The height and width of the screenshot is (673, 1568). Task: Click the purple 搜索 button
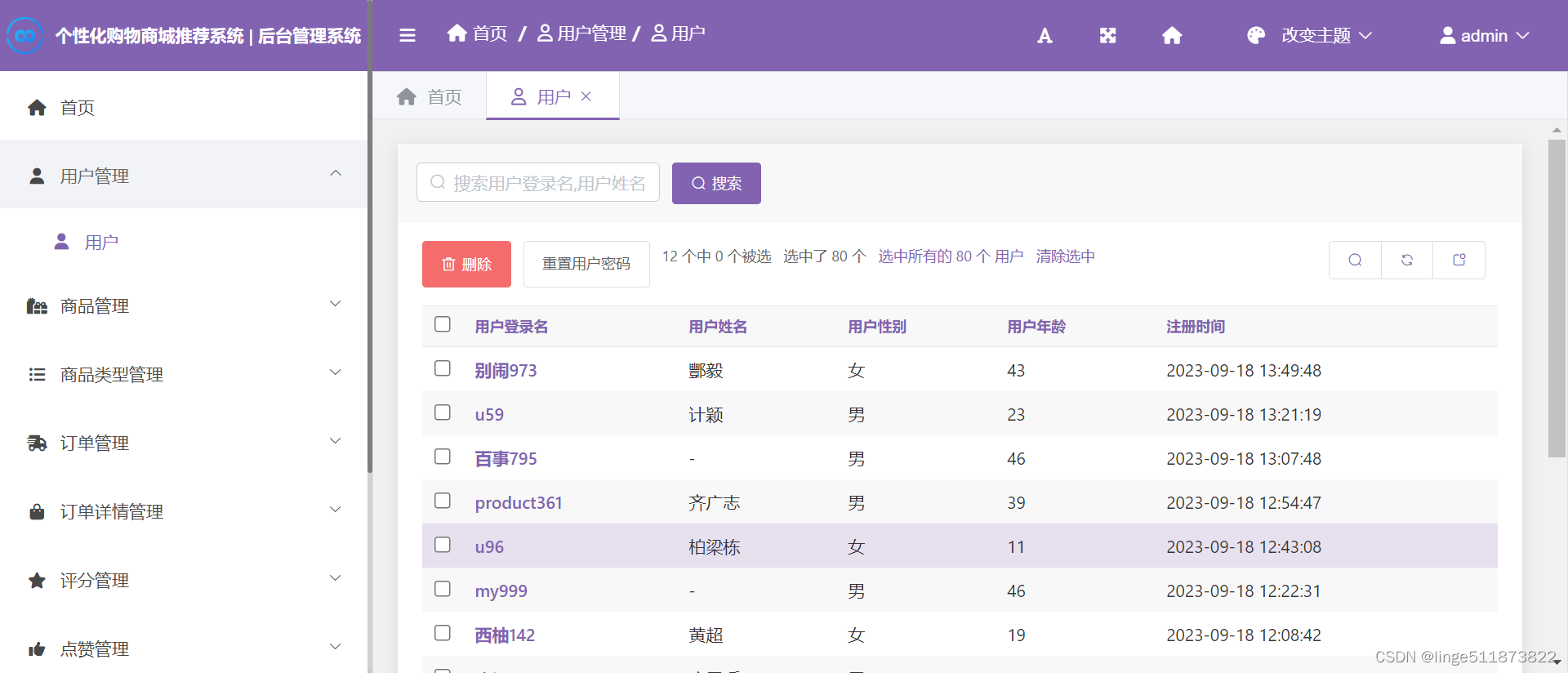click(716, 183)
